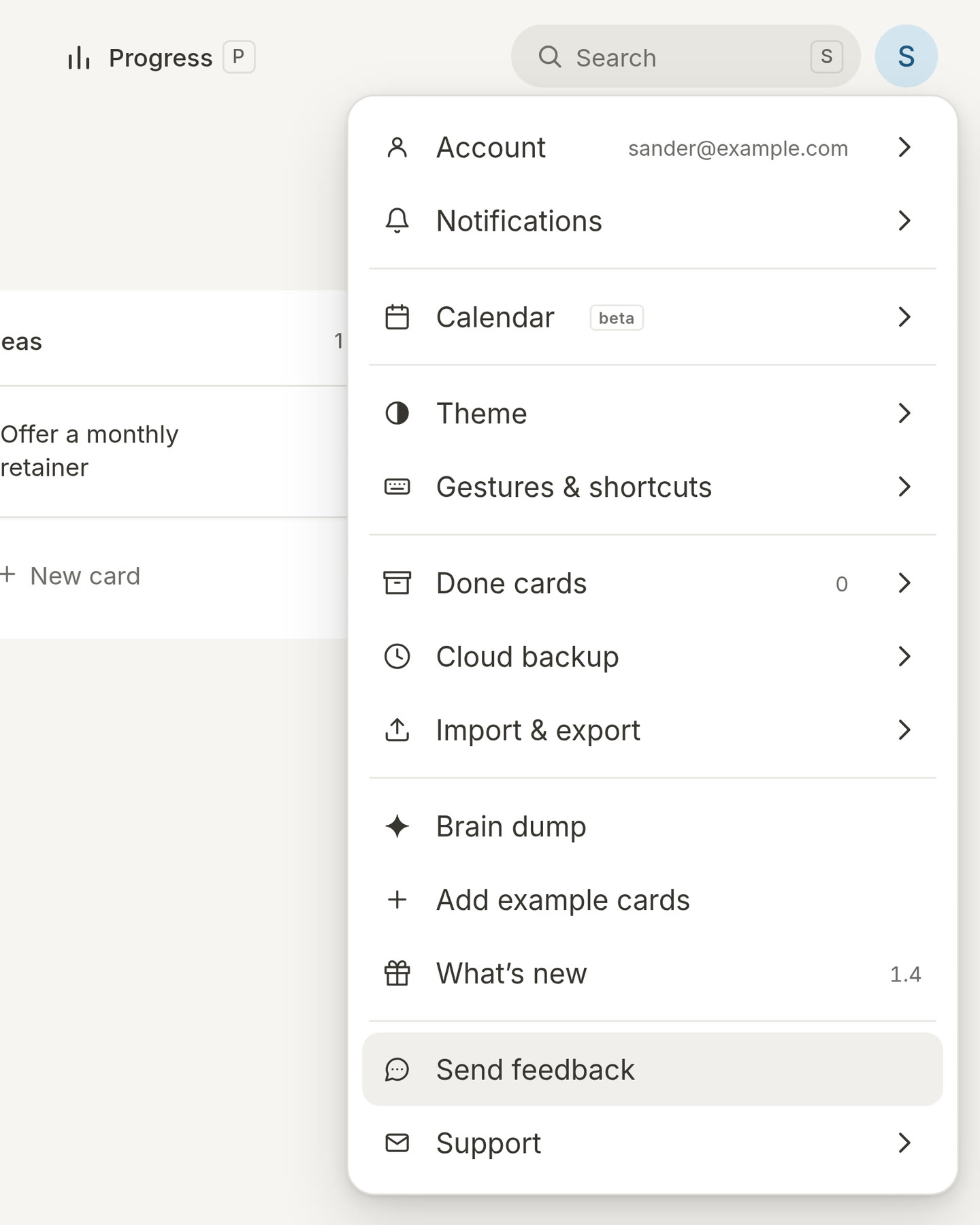The image size is (980, 1225).
Task: Click the beta badge next to Calendar
Action: pos(617,318)
